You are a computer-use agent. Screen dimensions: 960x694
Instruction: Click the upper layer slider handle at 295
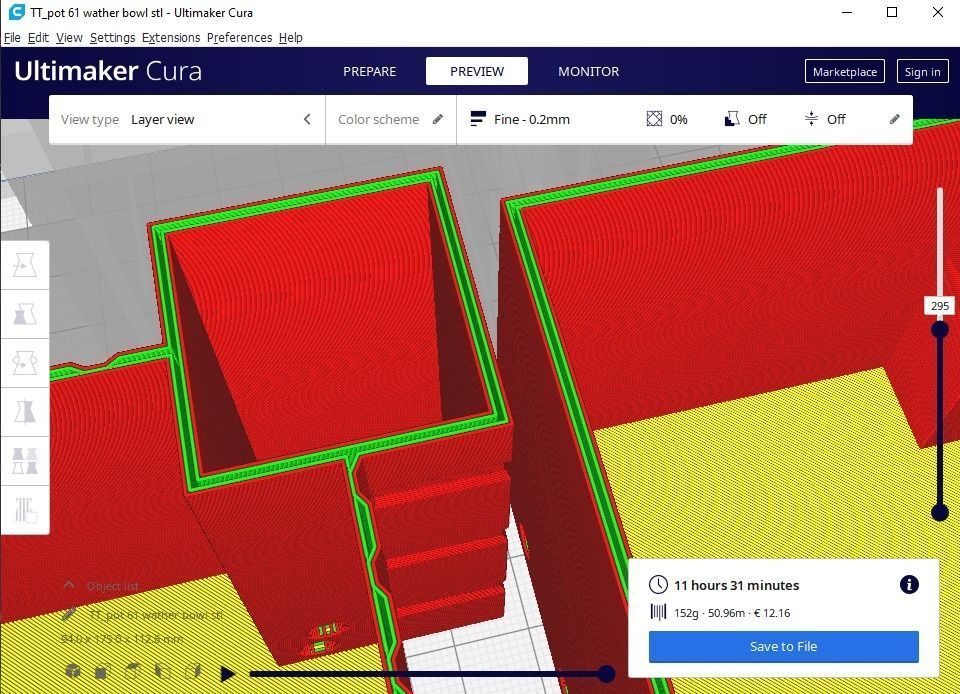(940, 329)
